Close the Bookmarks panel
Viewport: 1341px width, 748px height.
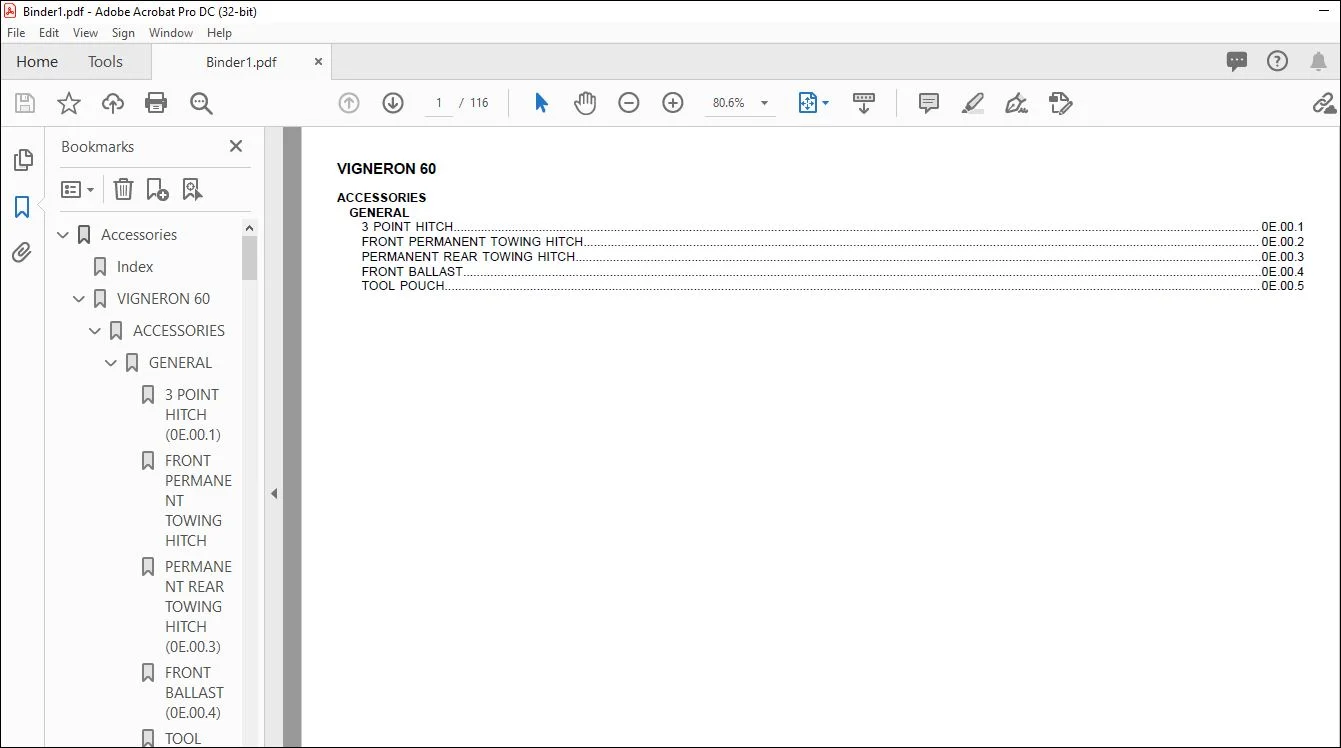(236, 146)
